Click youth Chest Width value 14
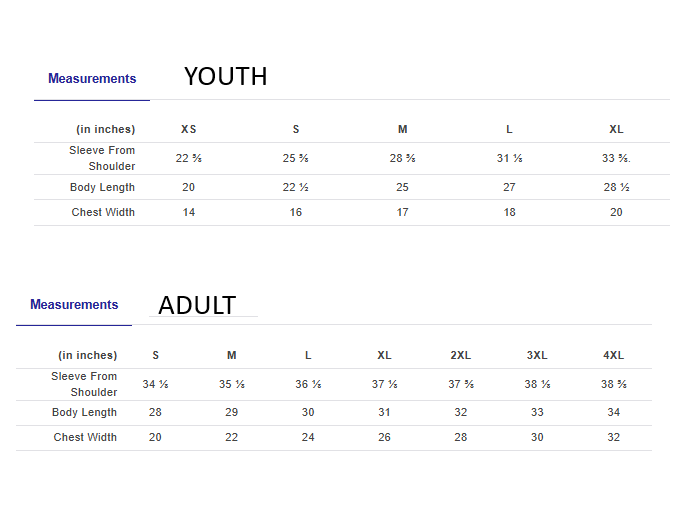This screenshot has height=516, width=699. [189, 213]
